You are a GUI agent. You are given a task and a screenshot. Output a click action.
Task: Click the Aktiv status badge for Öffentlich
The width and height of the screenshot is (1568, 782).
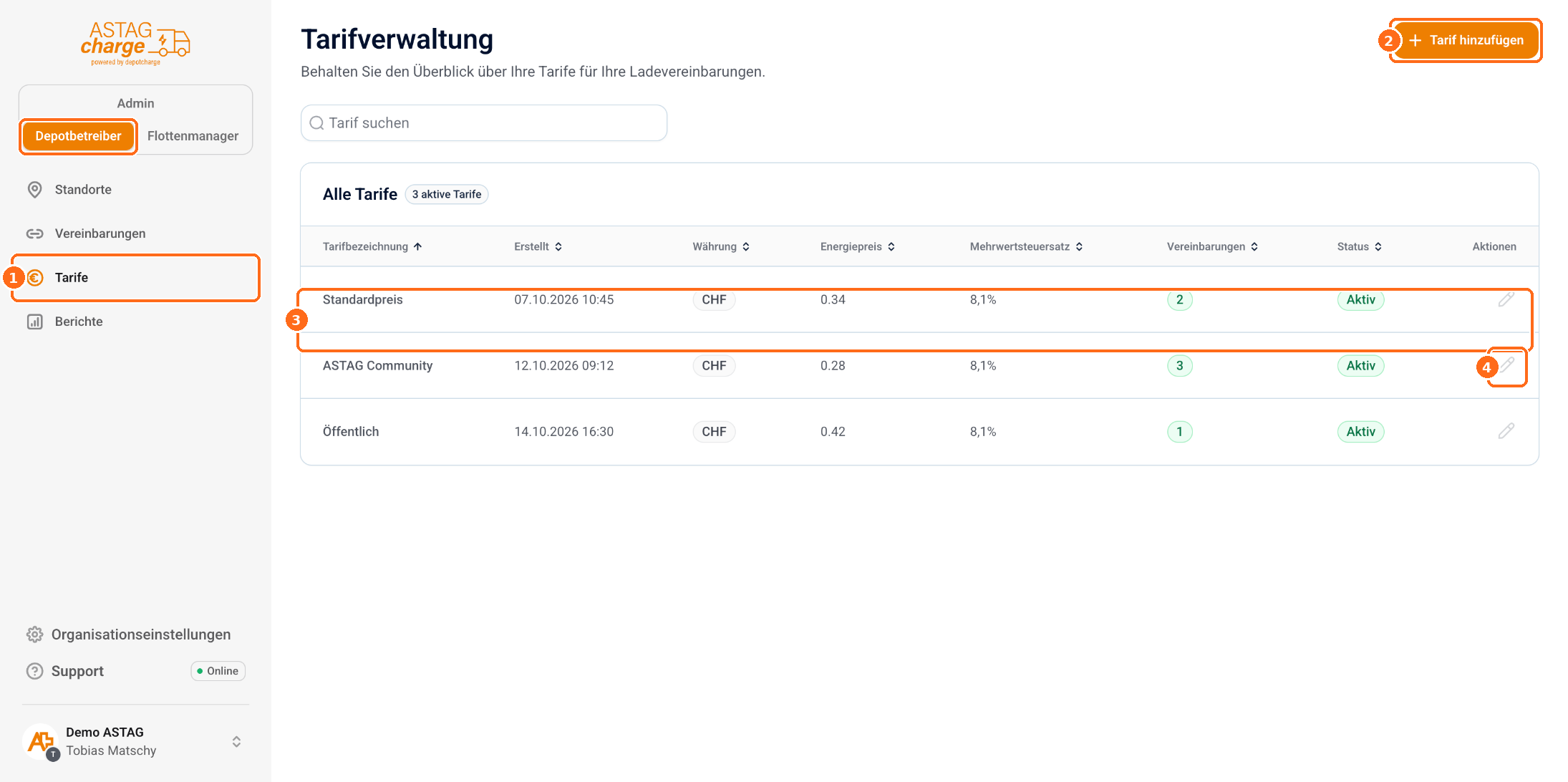(x=1360, y=431)
